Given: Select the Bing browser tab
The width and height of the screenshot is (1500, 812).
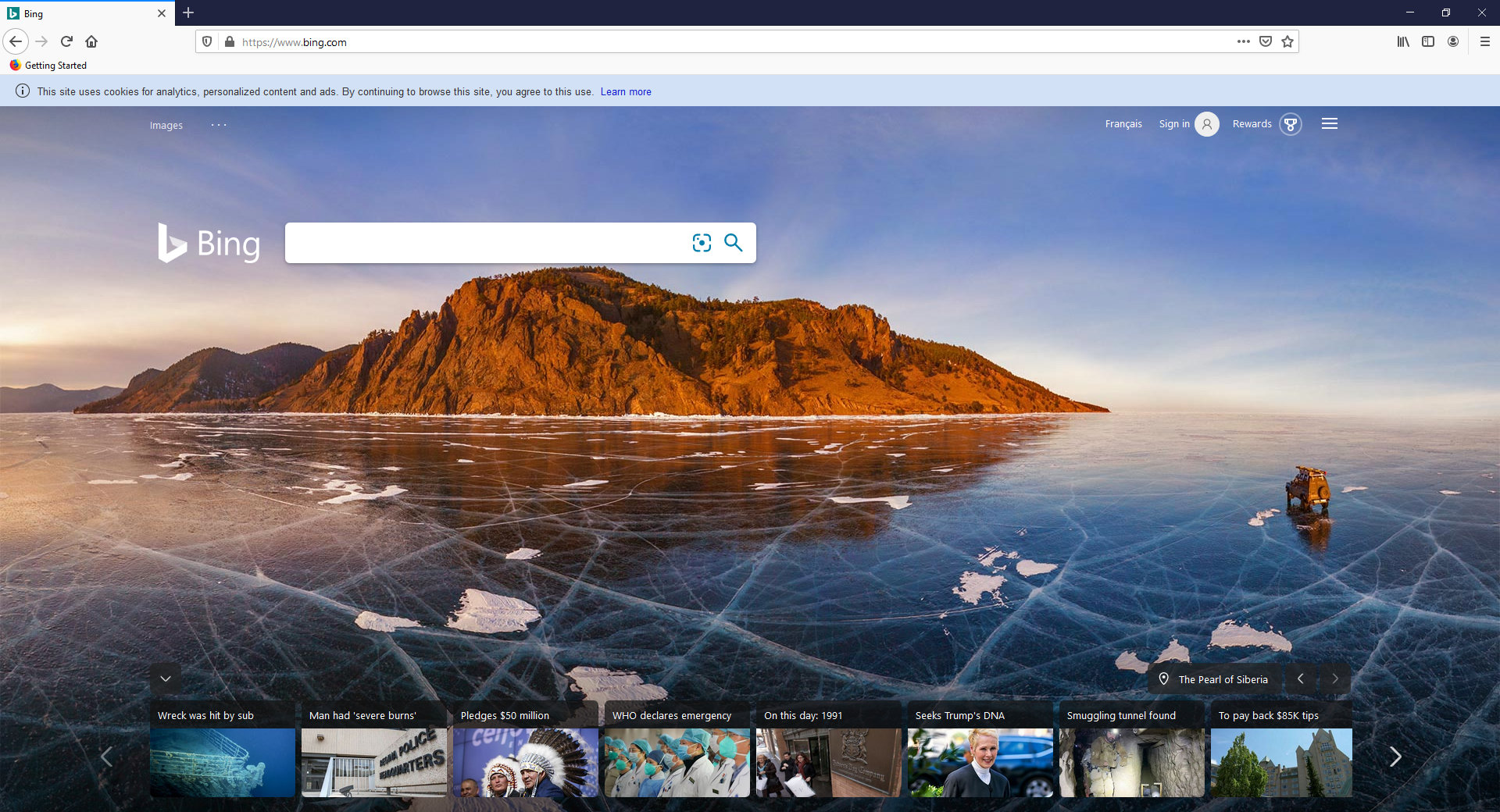Looking at the screenshot, I should coord(78,13).
